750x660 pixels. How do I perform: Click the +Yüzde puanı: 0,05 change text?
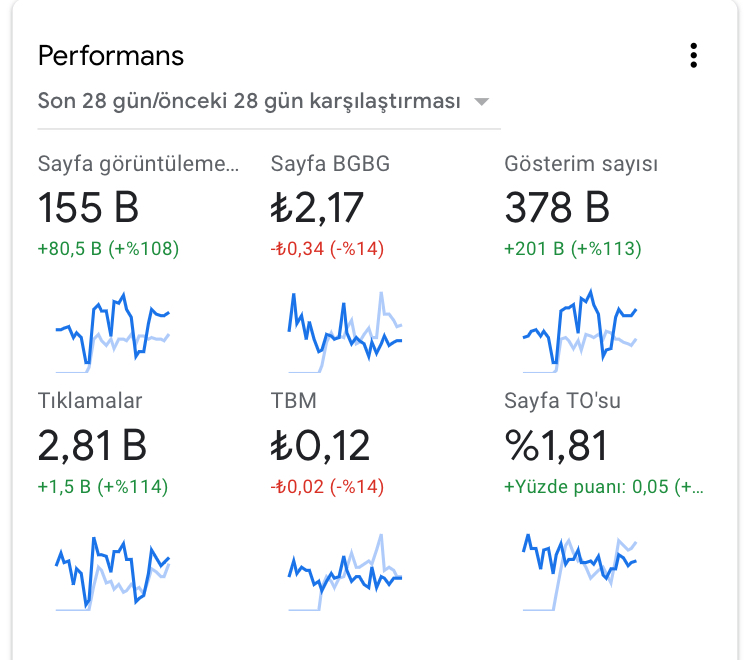coord(604,486)
